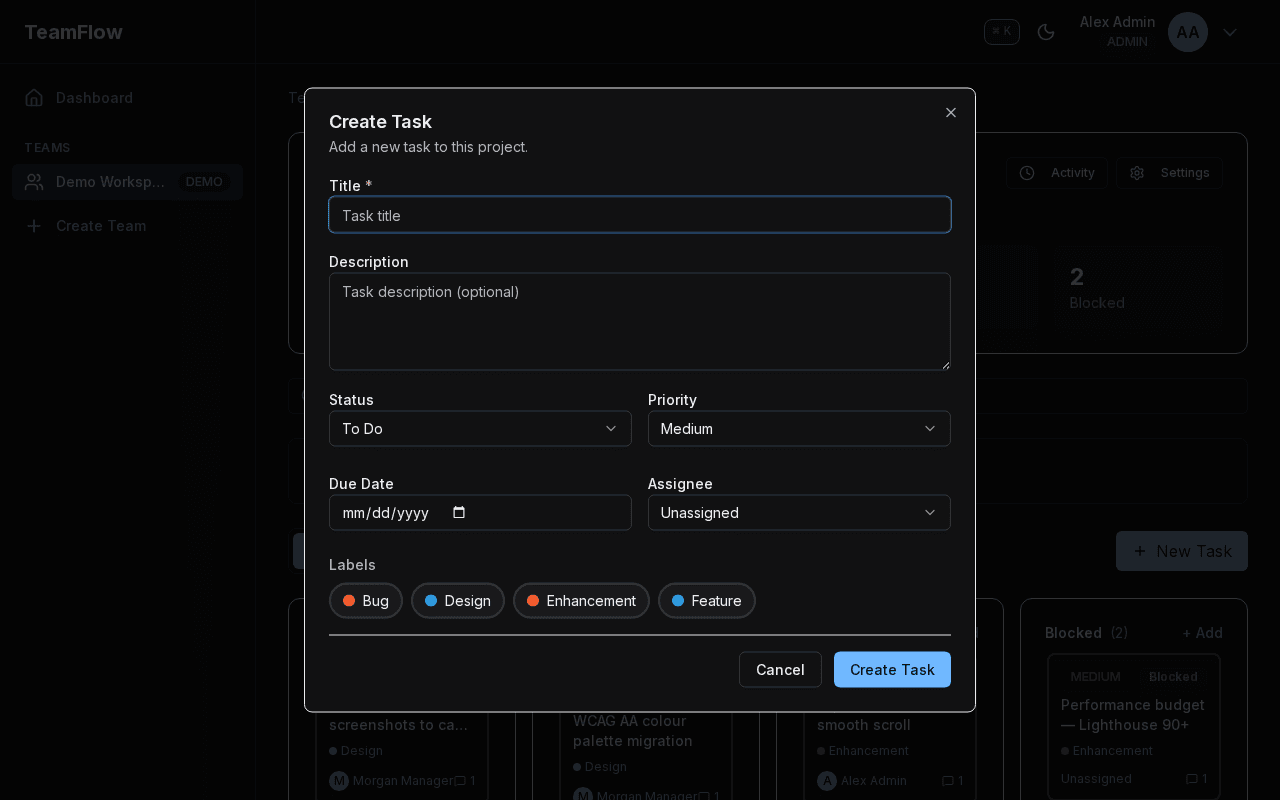Viewport: 1280px width, 800px height.
Task: Toggle dark mode with the moon icon
Action: (1046, 32)
